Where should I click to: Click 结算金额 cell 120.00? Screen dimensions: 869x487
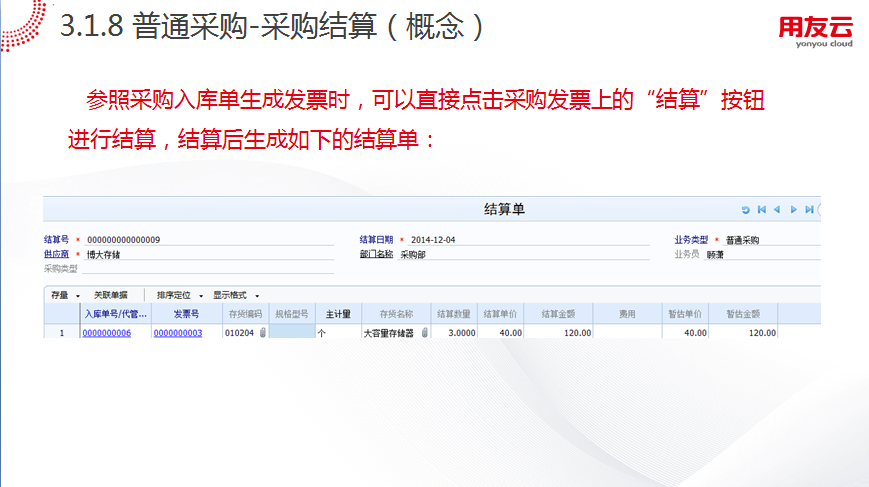tap(559, 332)
